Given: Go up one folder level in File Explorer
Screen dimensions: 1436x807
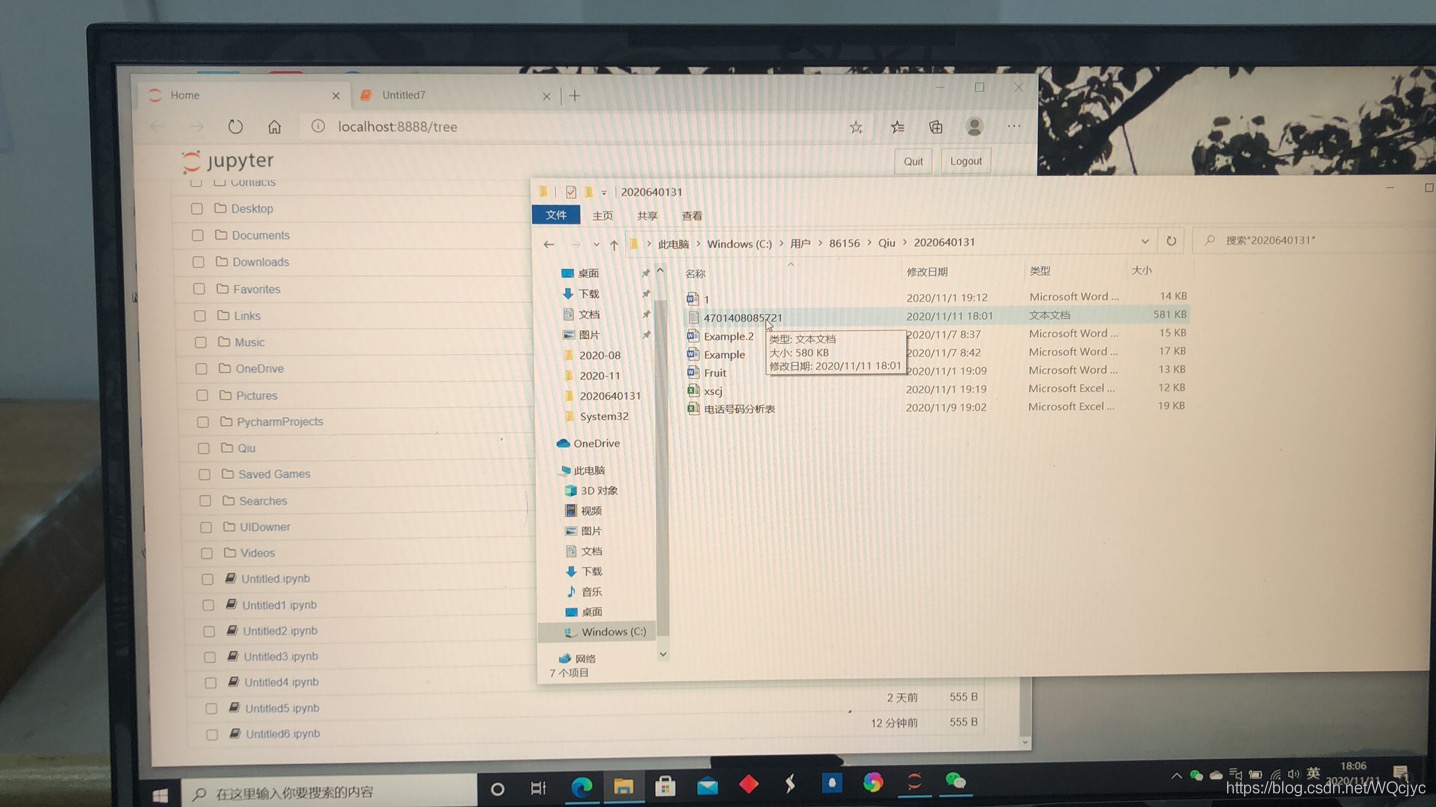Looking at the screenshot, I should tap(614, 244).
